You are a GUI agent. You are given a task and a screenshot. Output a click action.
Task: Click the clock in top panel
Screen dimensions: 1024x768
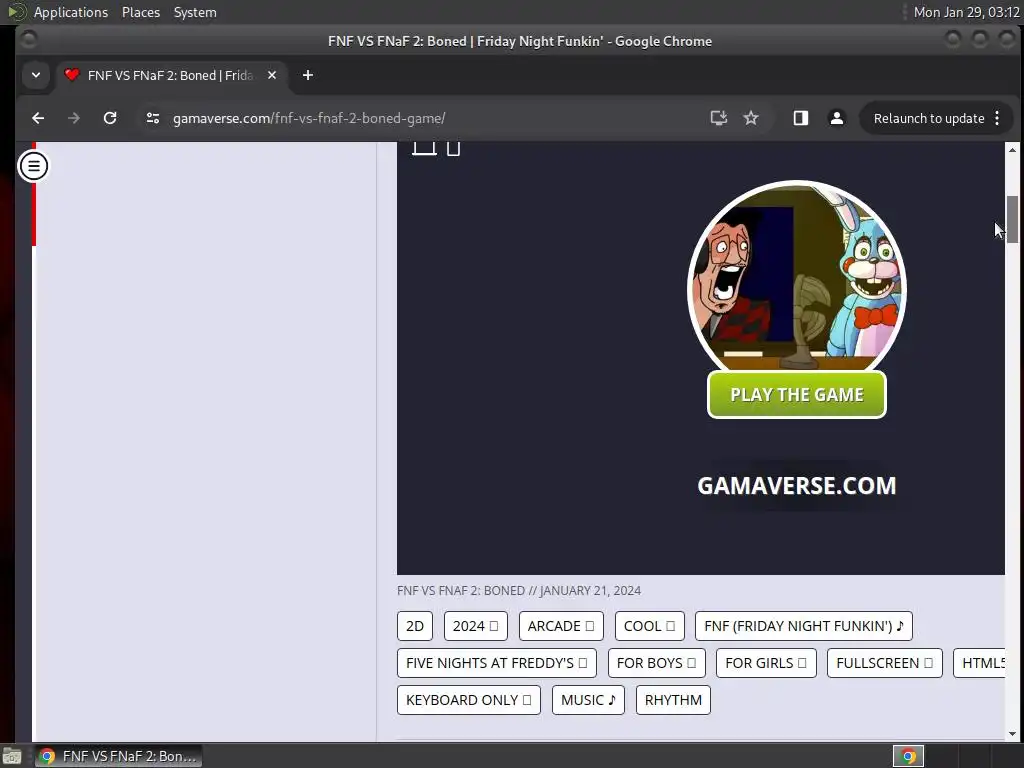click(967, 12)
